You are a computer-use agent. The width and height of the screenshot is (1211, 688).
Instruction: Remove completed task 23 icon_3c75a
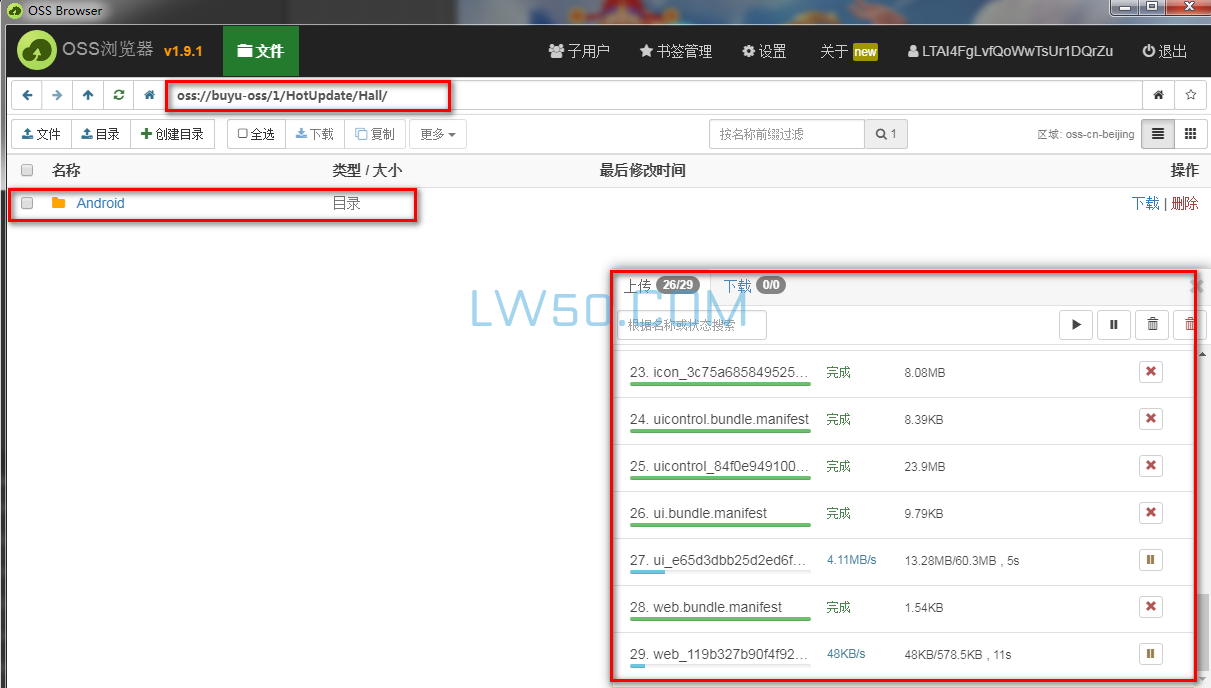1150,372
